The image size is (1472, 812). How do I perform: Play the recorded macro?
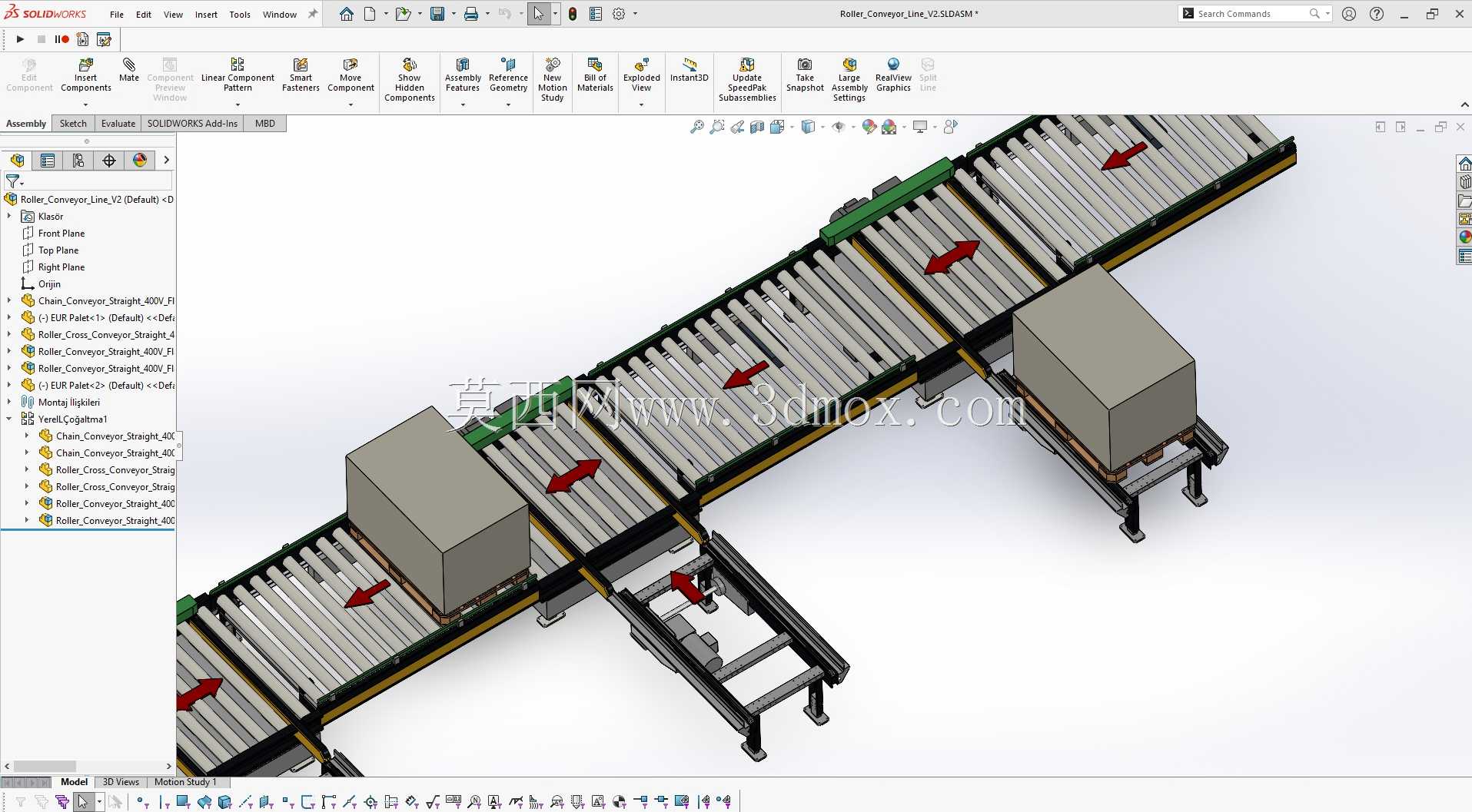(20, 39)
